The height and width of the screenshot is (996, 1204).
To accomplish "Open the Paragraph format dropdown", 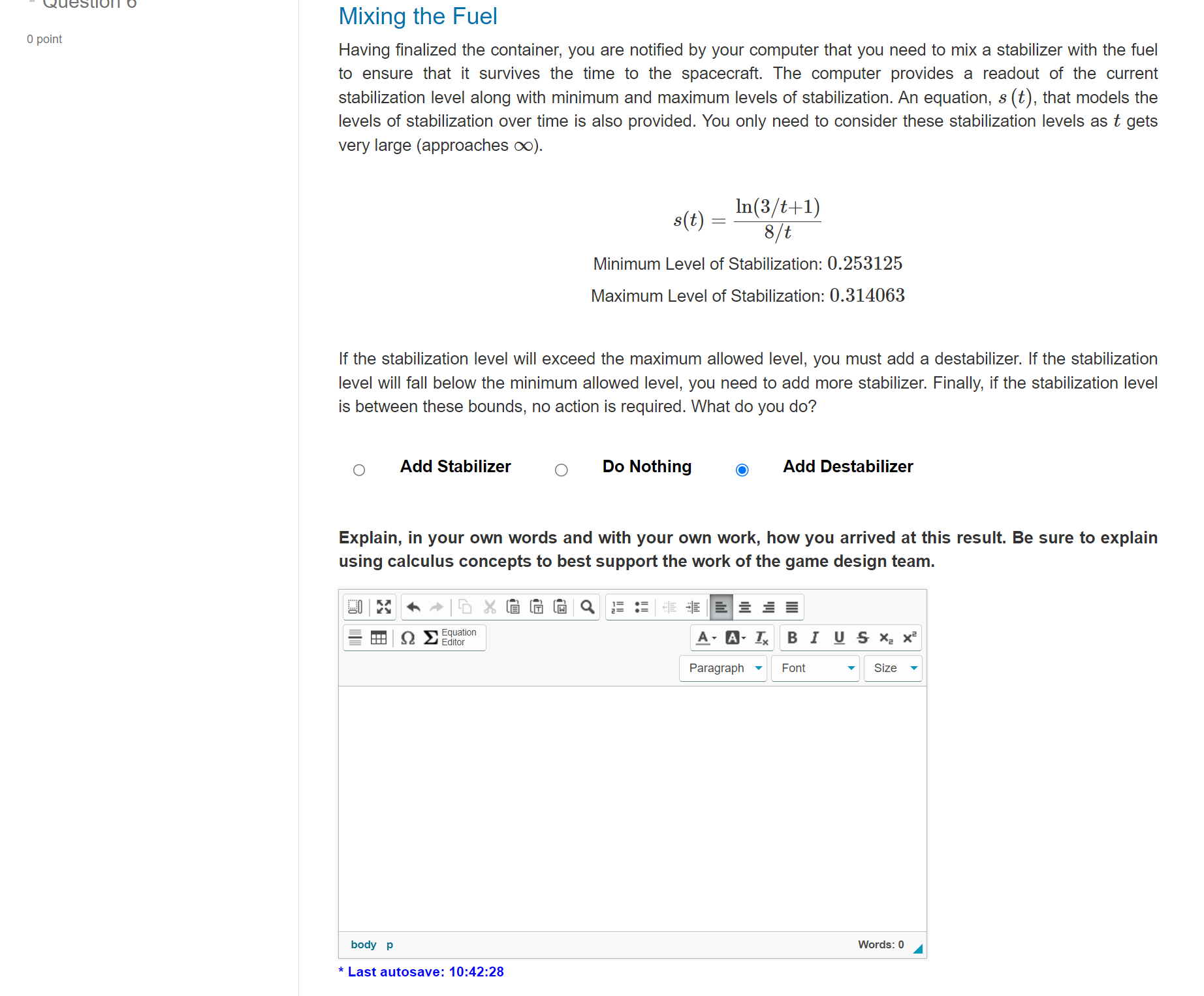I will click(723, 668).
